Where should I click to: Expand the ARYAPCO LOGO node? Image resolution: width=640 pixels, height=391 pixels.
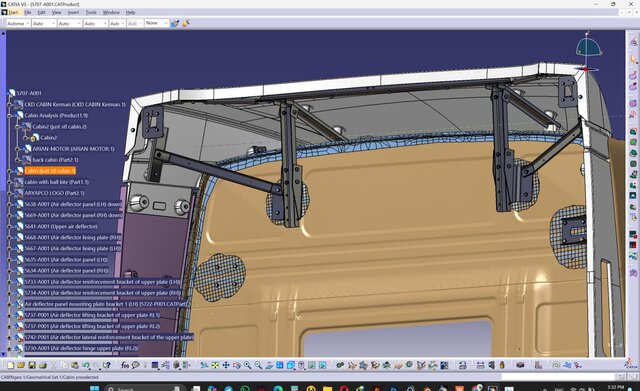(10, 193)
